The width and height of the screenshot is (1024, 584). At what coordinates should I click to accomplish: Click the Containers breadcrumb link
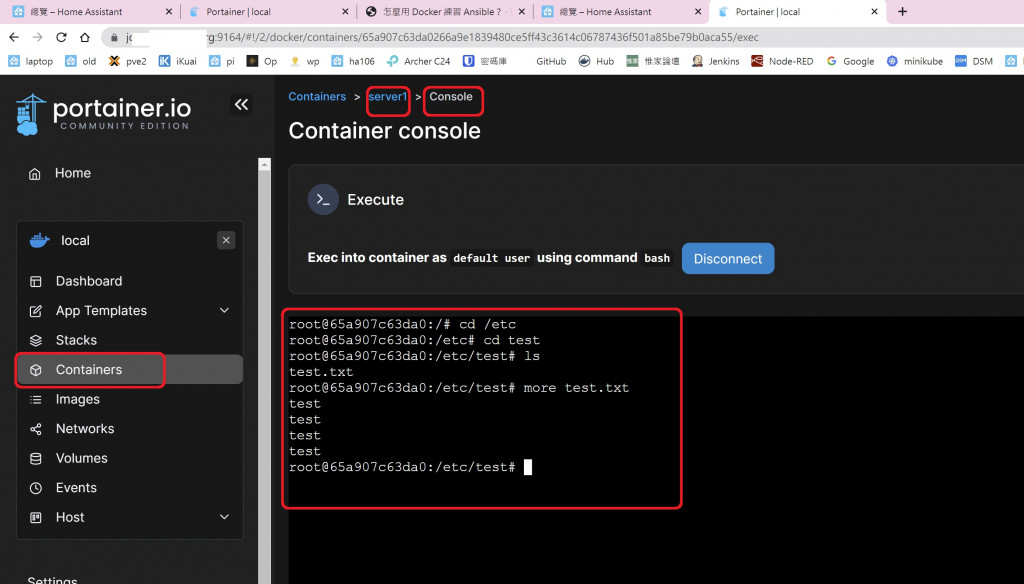pyautogui.click(x=317, y=97)
